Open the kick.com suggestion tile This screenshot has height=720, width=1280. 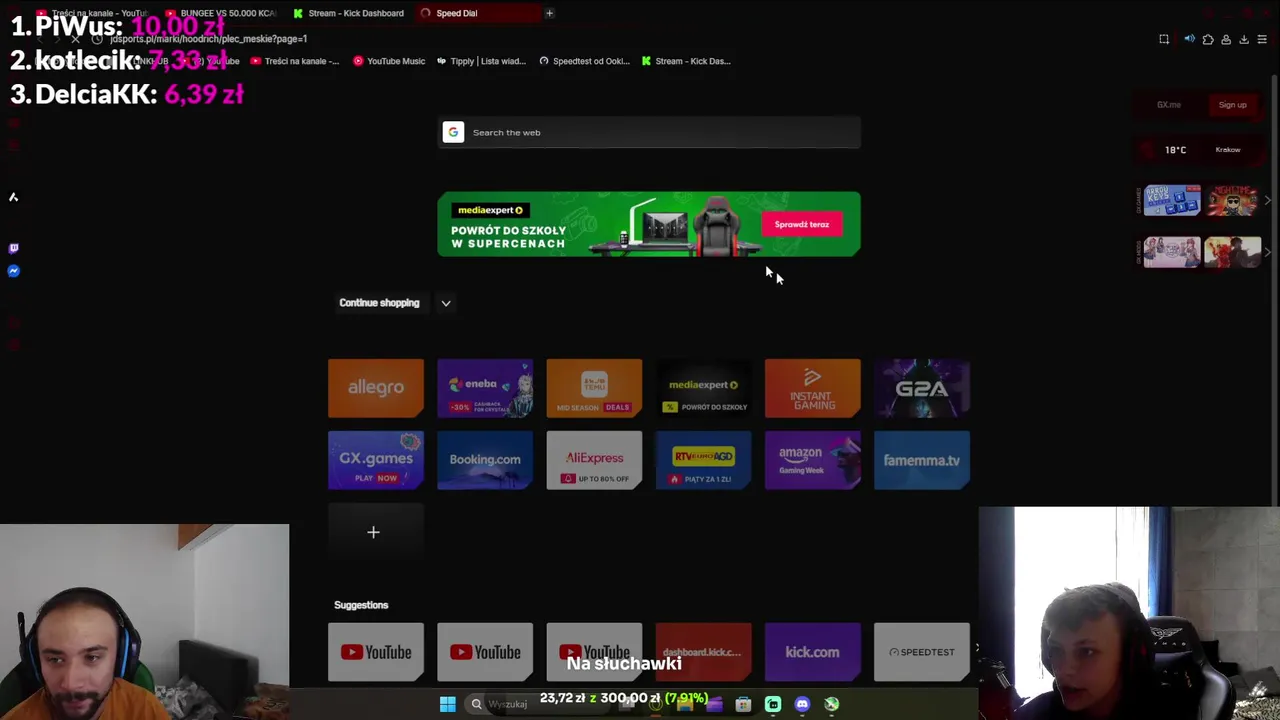(812, 652)
